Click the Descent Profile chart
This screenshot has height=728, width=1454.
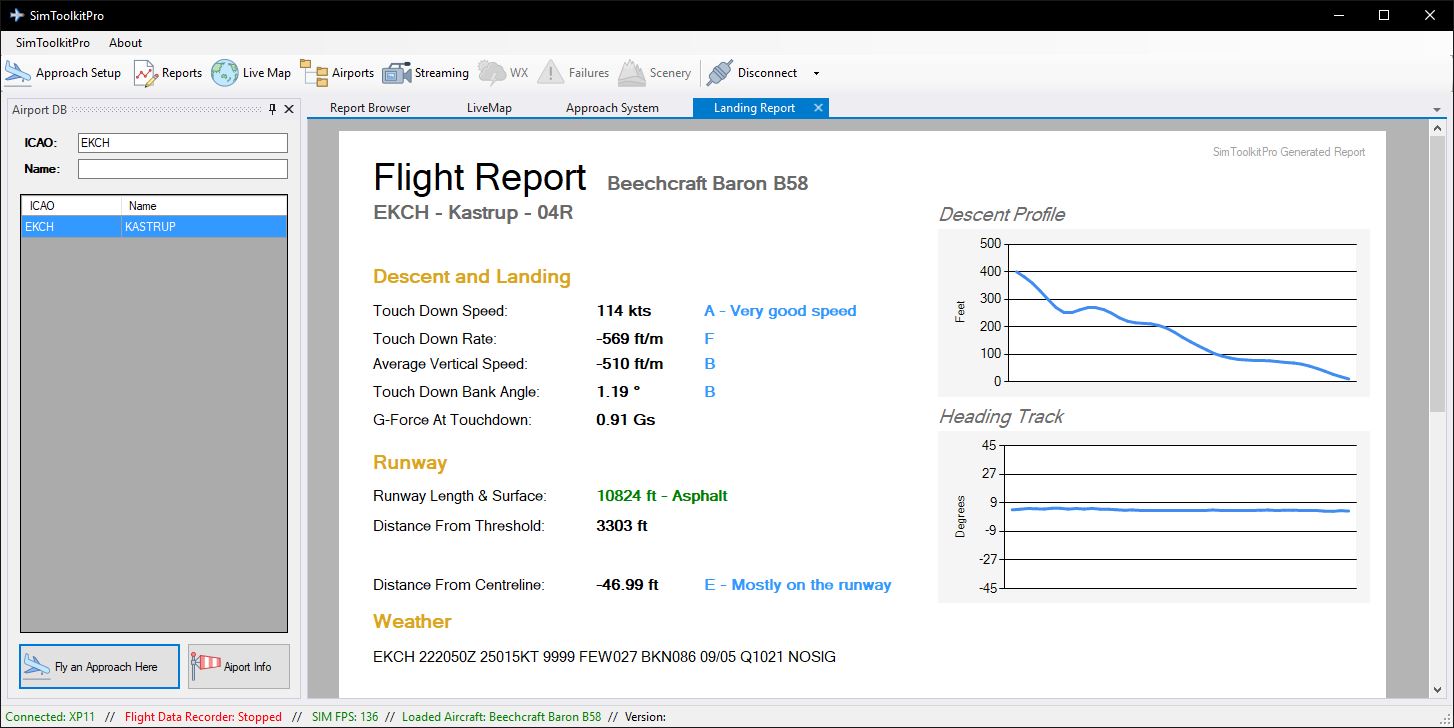point(1154,312)
